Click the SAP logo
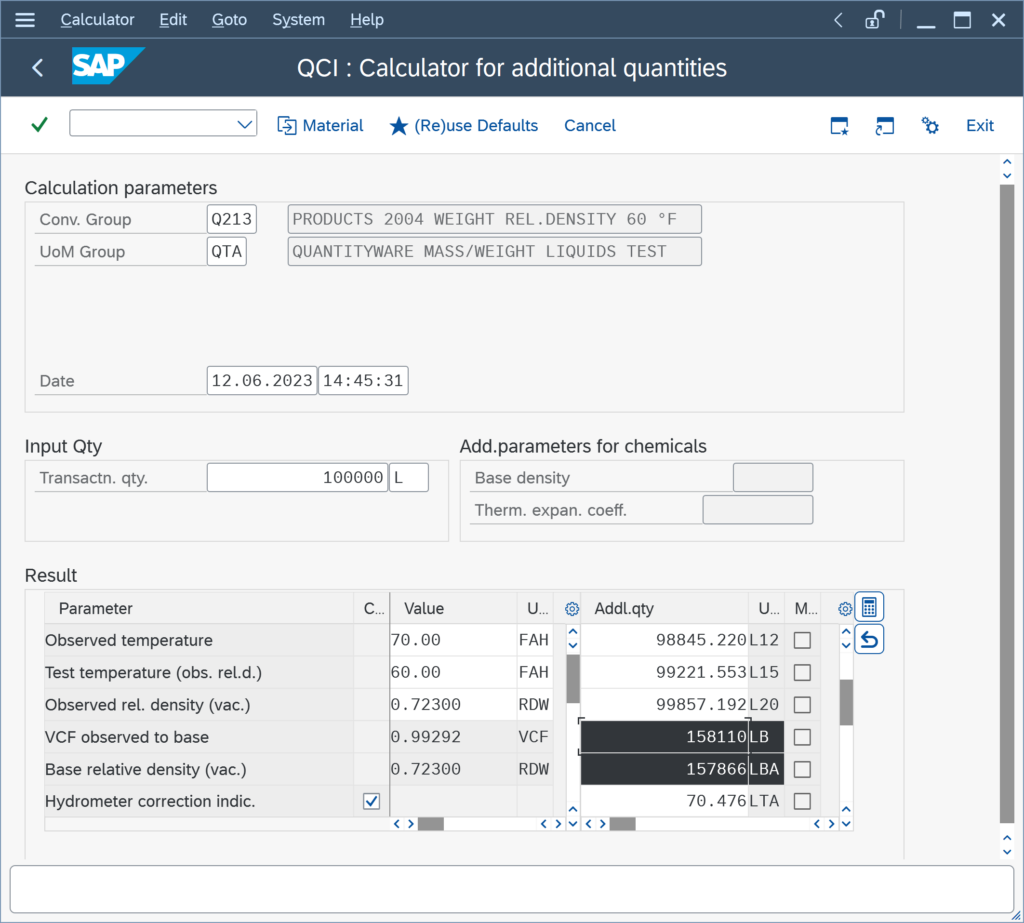This screenshot has height=923, width=1024. coord(107,66)
